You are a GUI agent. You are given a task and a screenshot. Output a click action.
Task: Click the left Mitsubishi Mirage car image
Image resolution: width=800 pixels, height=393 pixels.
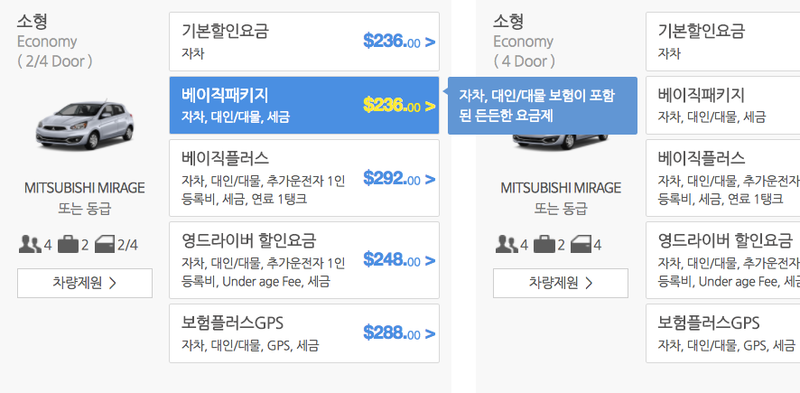(x=85, y=125)
